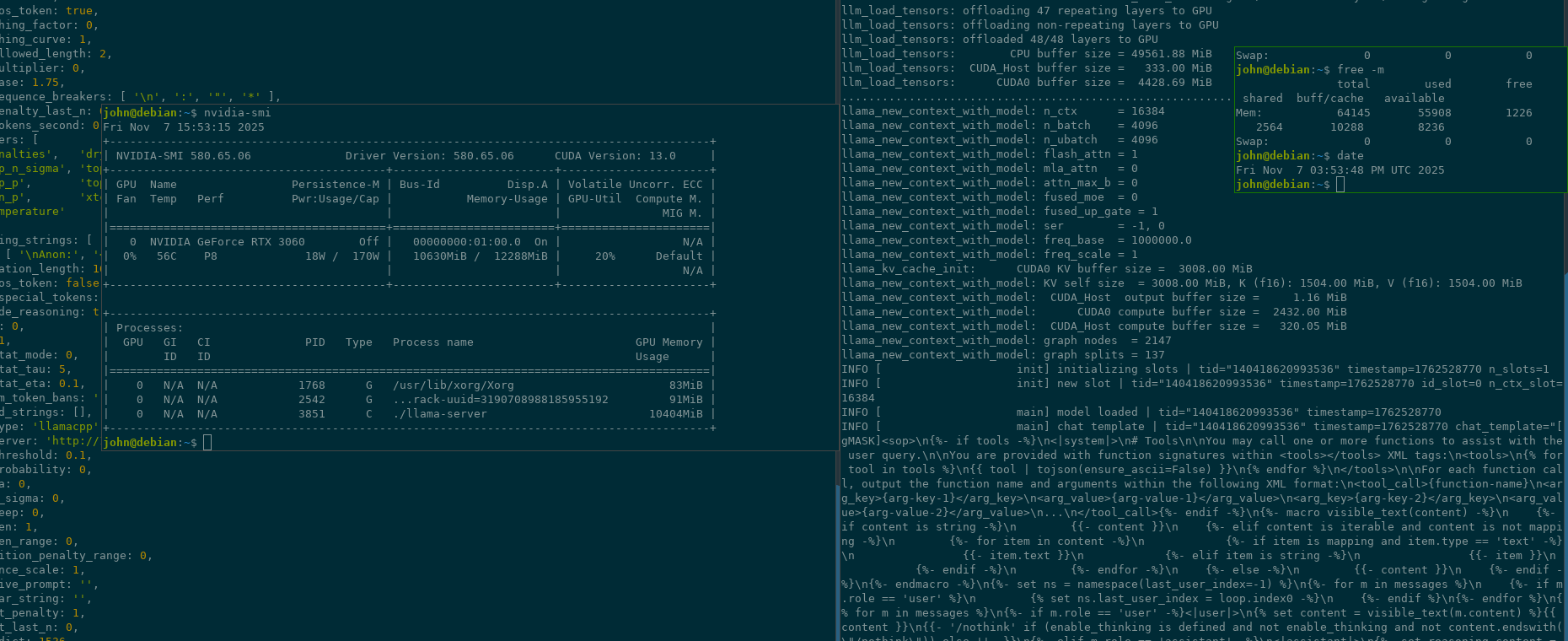Image resolution: width=1568 pixels, height=641 pixels.
Task: Select the rack-uuid process name entry
Action: click(x=501, y=400)
